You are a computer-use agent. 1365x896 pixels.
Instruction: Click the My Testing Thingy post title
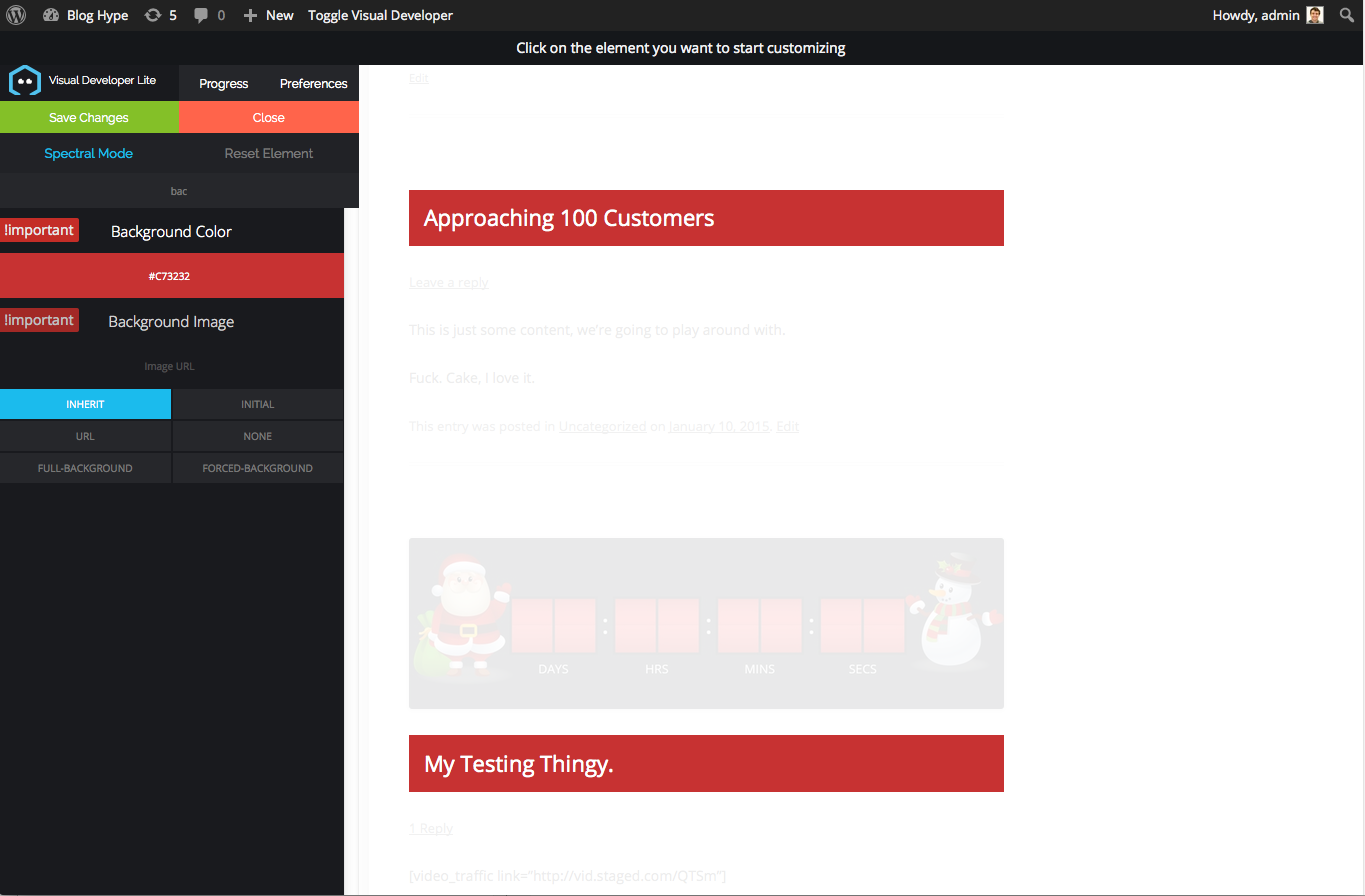tap(518, 764)
